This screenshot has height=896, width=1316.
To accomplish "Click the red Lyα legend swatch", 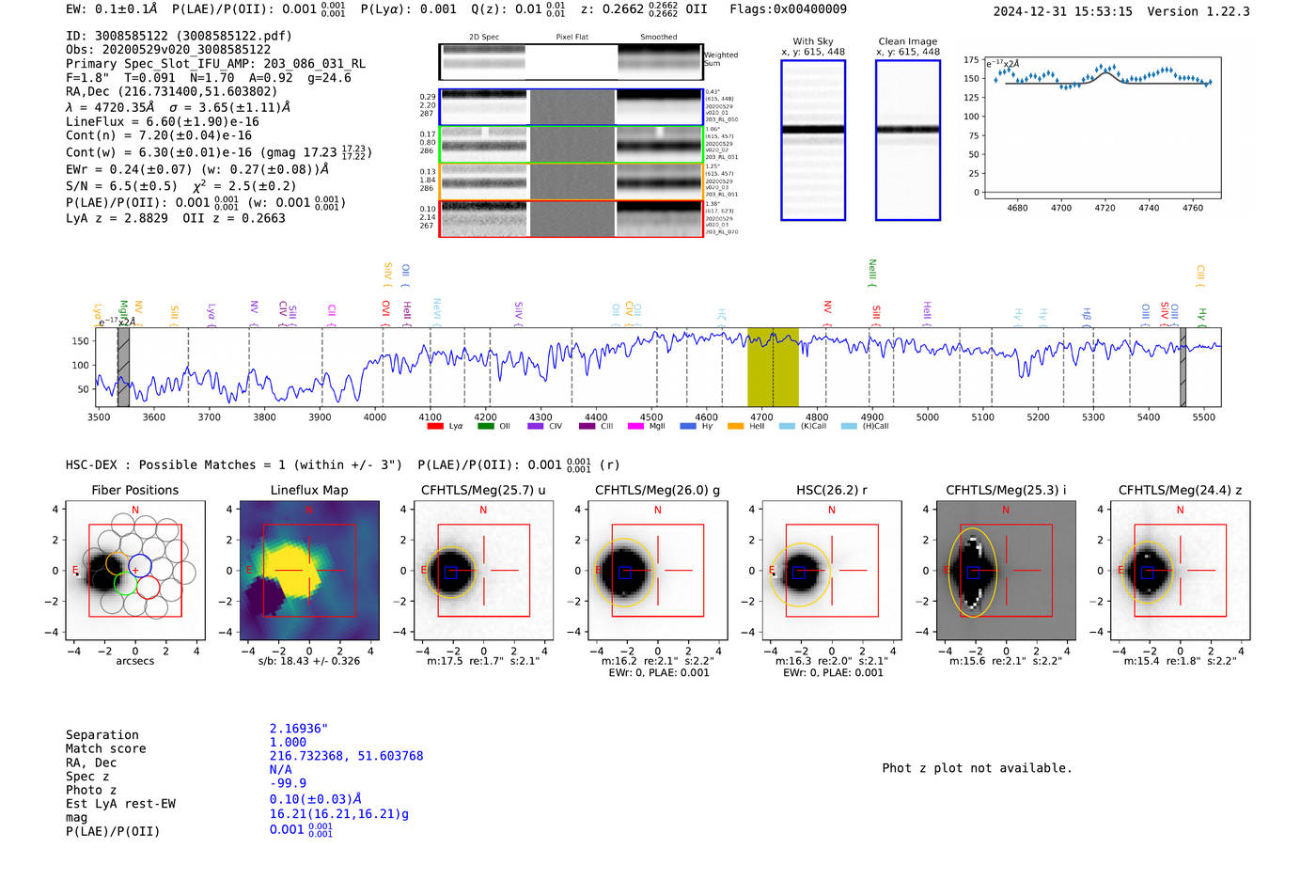I will click(435, 427).
